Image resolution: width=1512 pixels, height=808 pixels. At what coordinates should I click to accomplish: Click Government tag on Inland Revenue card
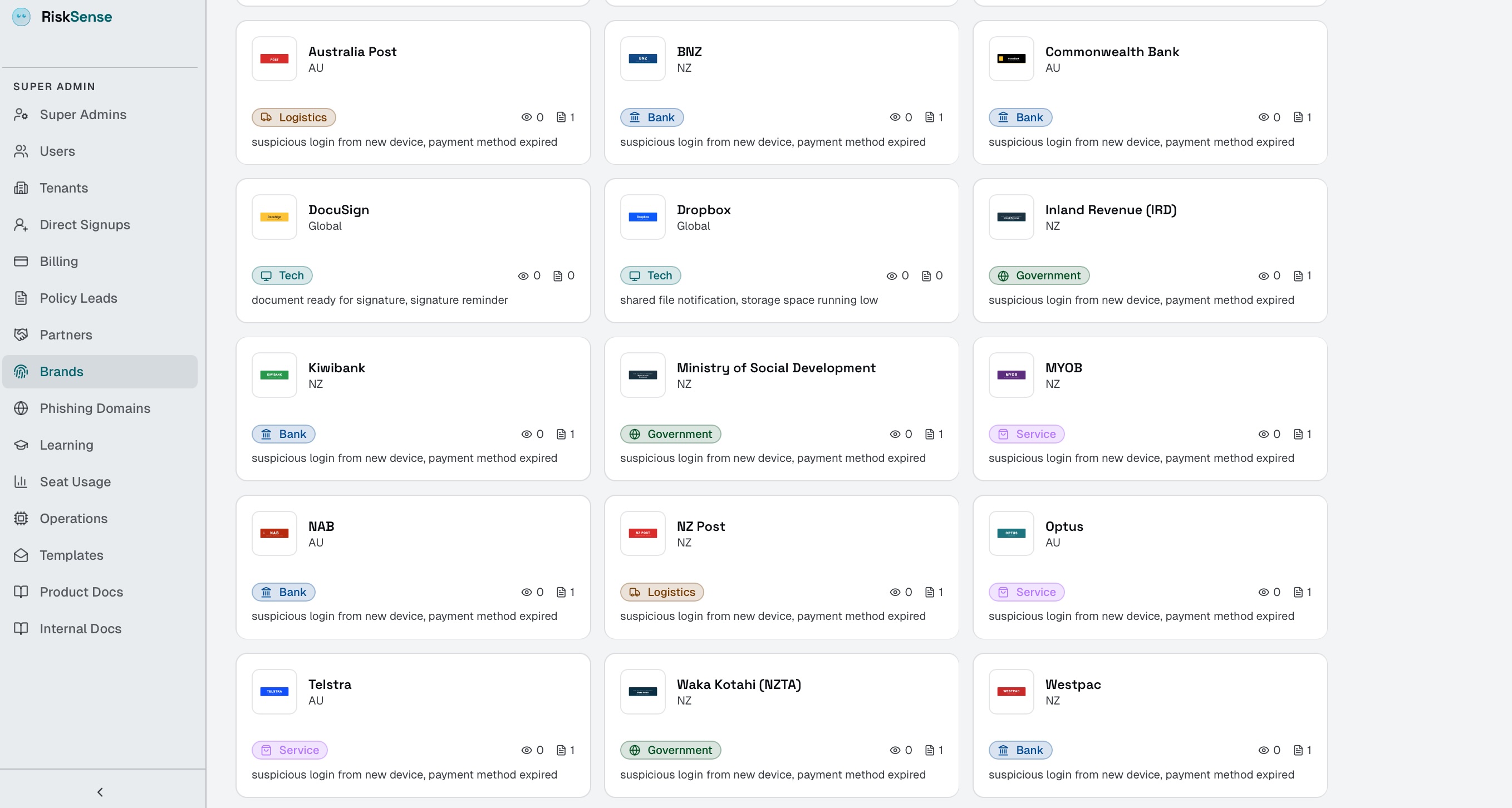[x=1039, y=275]
